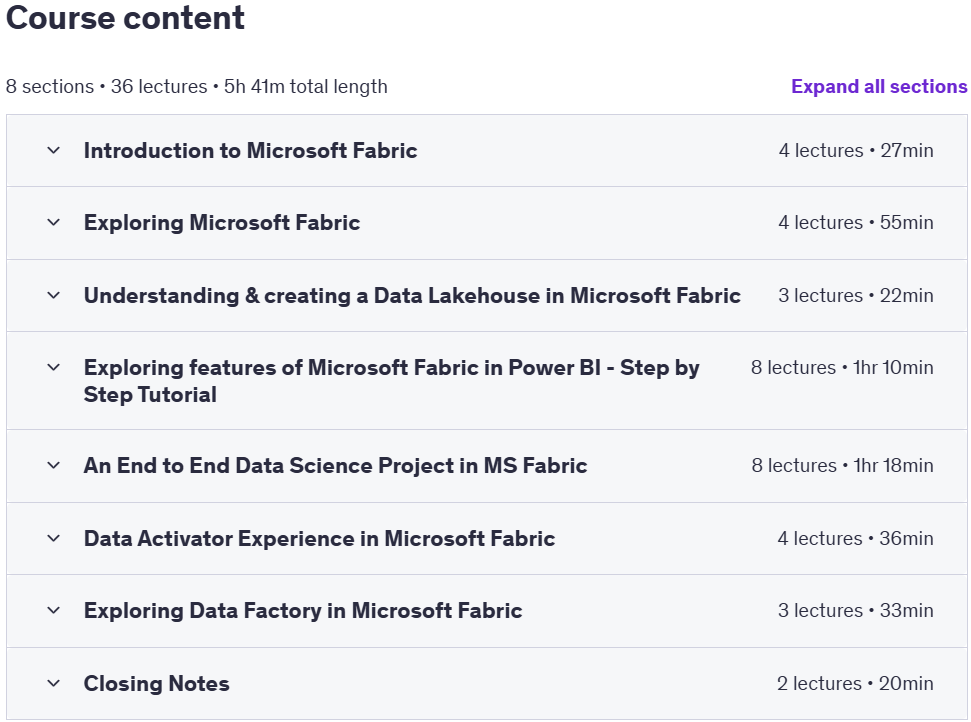The height and width of the screenshot is (722, 971).
Task: Expand chevron for Introduction to Microsoft Fabric
Action: click(54, 150)
